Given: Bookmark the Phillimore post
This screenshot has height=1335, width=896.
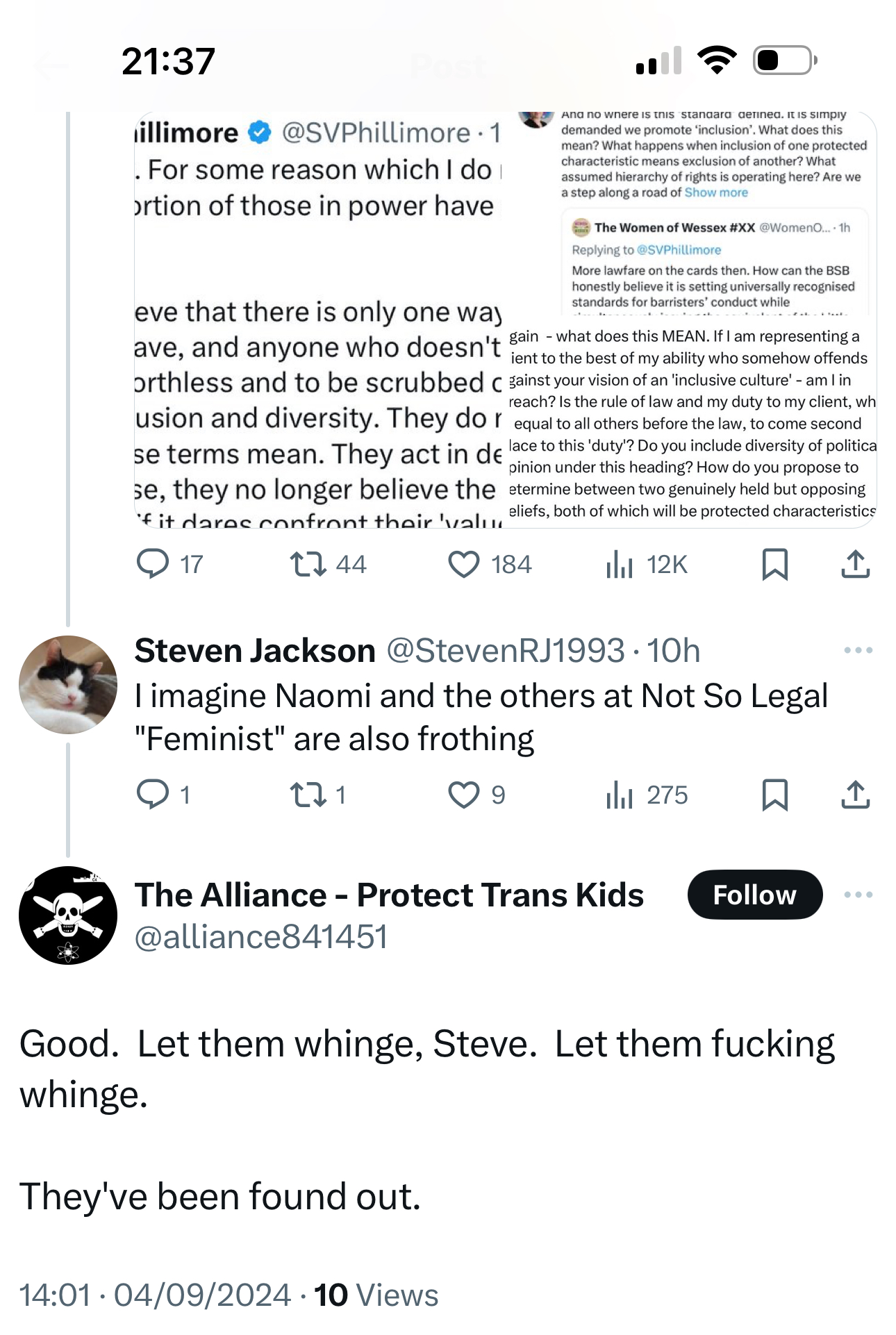Looking at the screenshot, I should [x=774, y=564].
